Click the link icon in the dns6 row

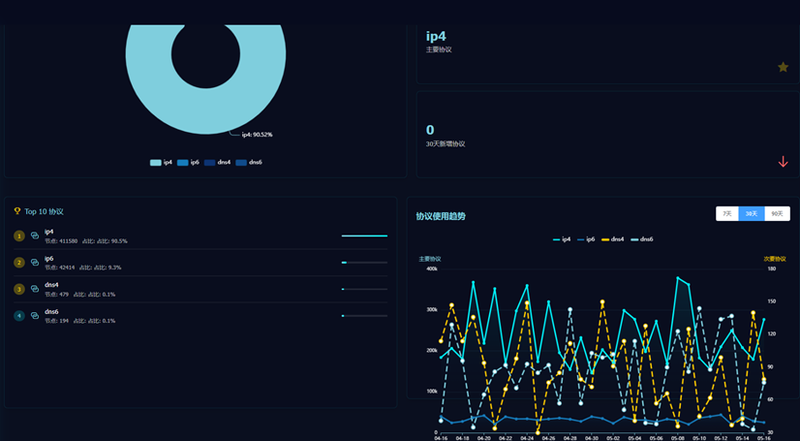[35, 316]
